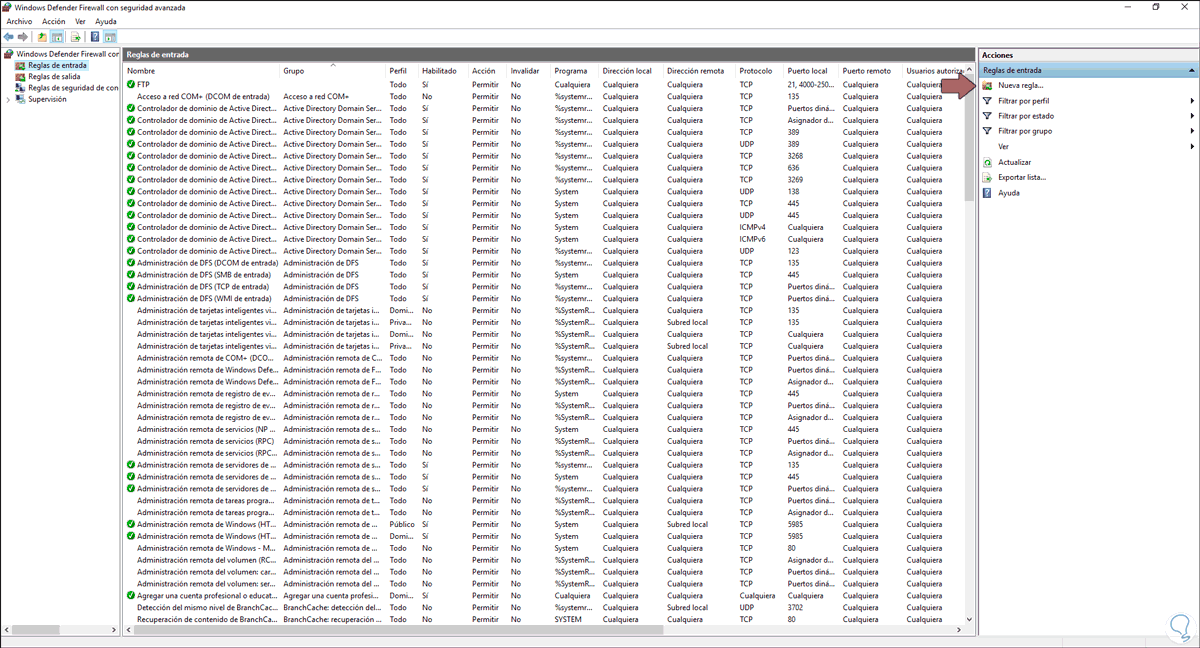Open the Filtrar por grupo submenu arrow
This screenshot has height=648, width=1200.
point(1192,131)
